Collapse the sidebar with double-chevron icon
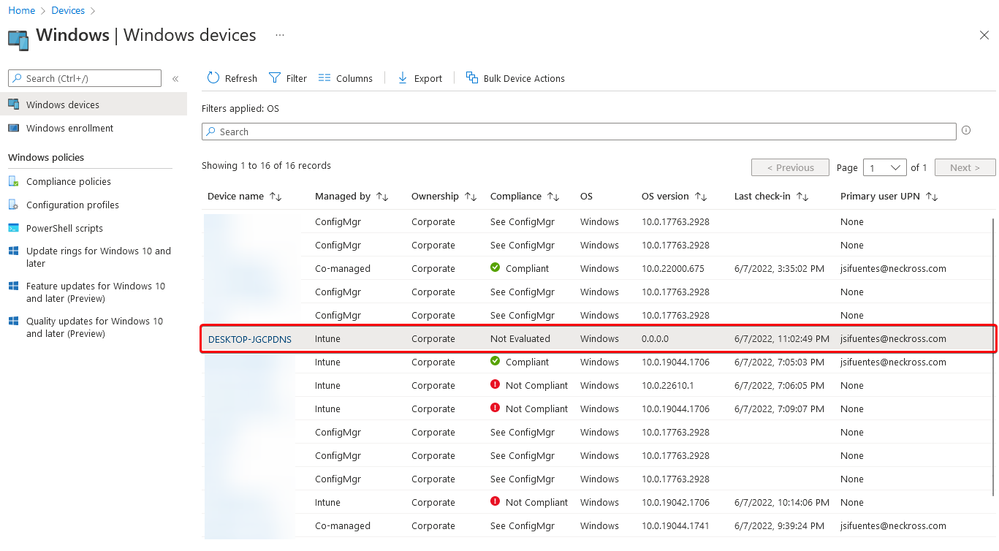This screenshot has height=551, width=999. (175, 78)
